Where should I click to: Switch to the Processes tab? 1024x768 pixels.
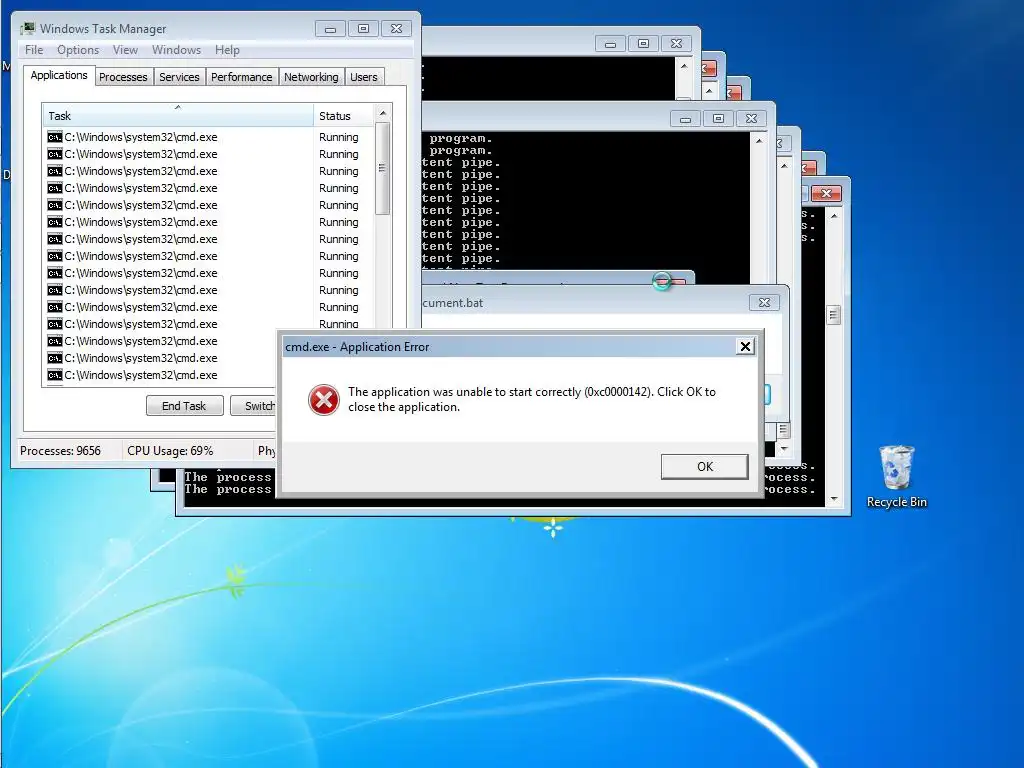(123, 77)
